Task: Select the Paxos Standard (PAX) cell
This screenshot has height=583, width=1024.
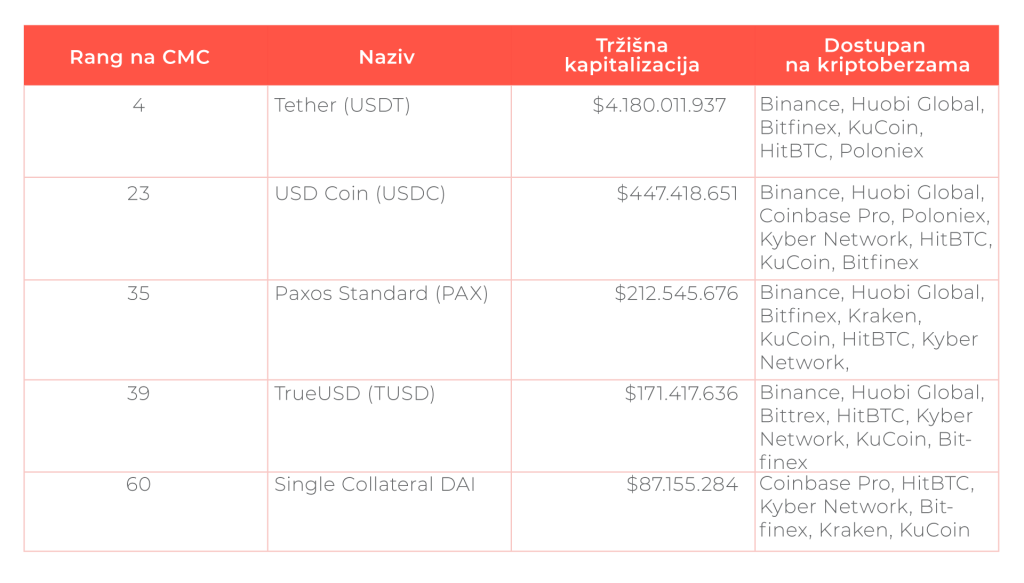Action: click(x=381, y=294)
